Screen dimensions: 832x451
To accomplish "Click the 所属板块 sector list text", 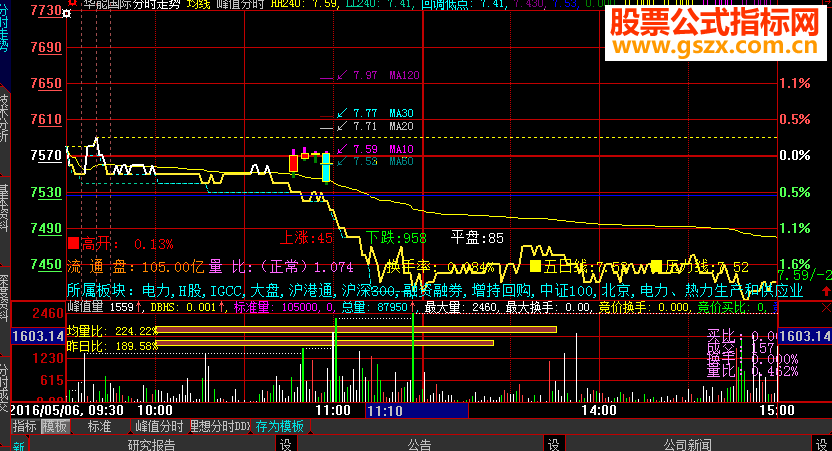I will click(x=435, y=290).
